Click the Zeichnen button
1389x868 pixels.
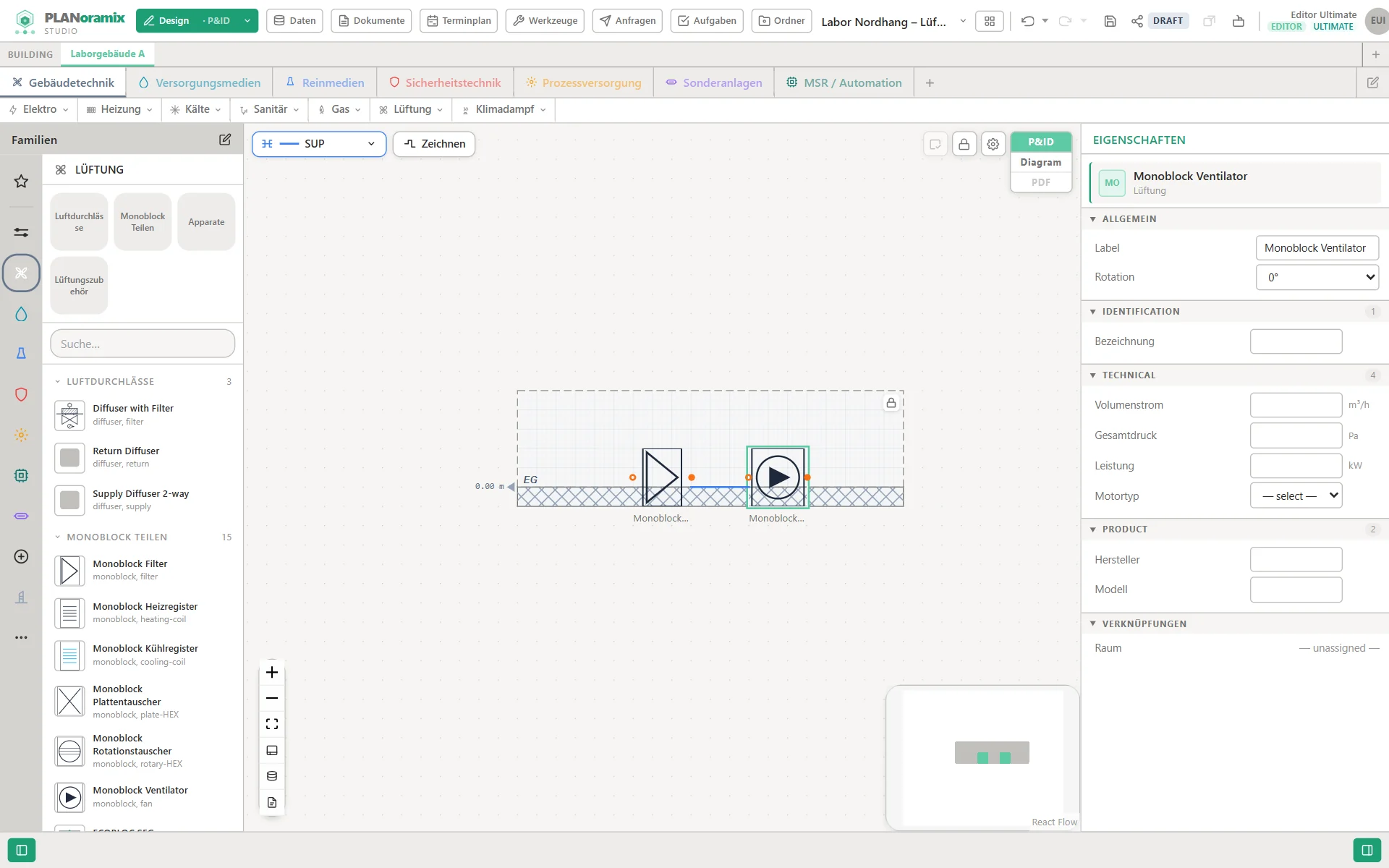click(x=434, y=144)
